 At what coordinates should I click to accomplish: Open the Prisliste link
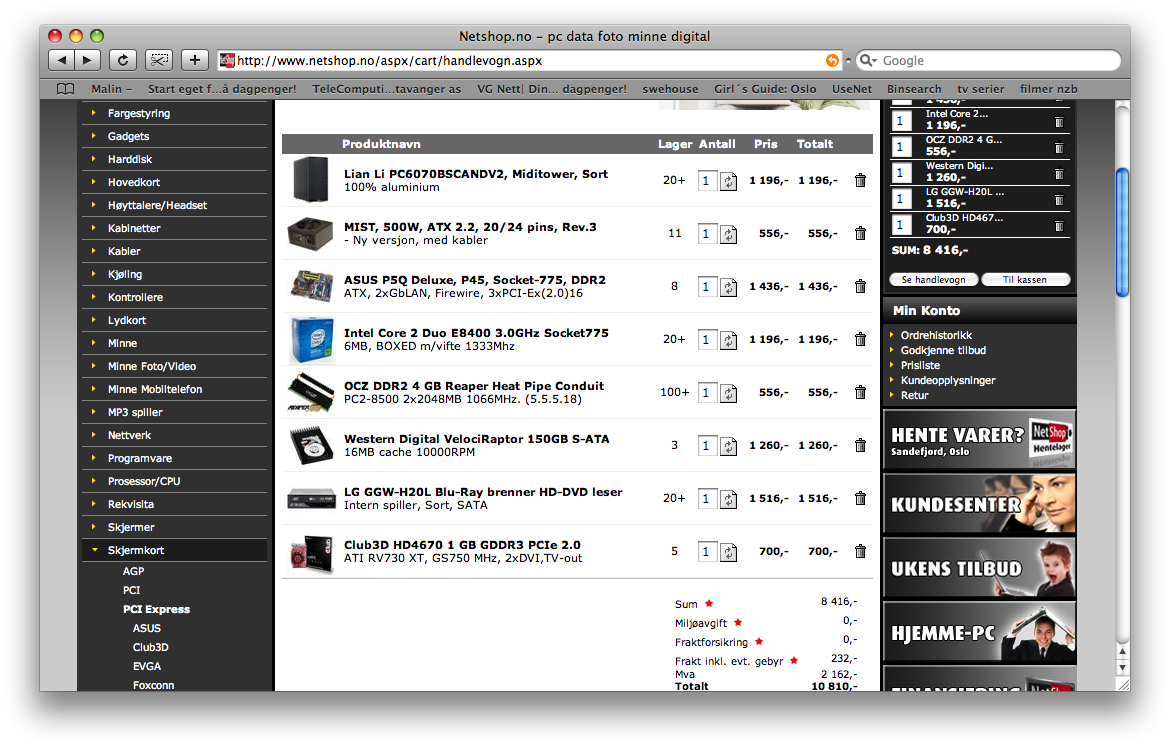tap(920, 366)
